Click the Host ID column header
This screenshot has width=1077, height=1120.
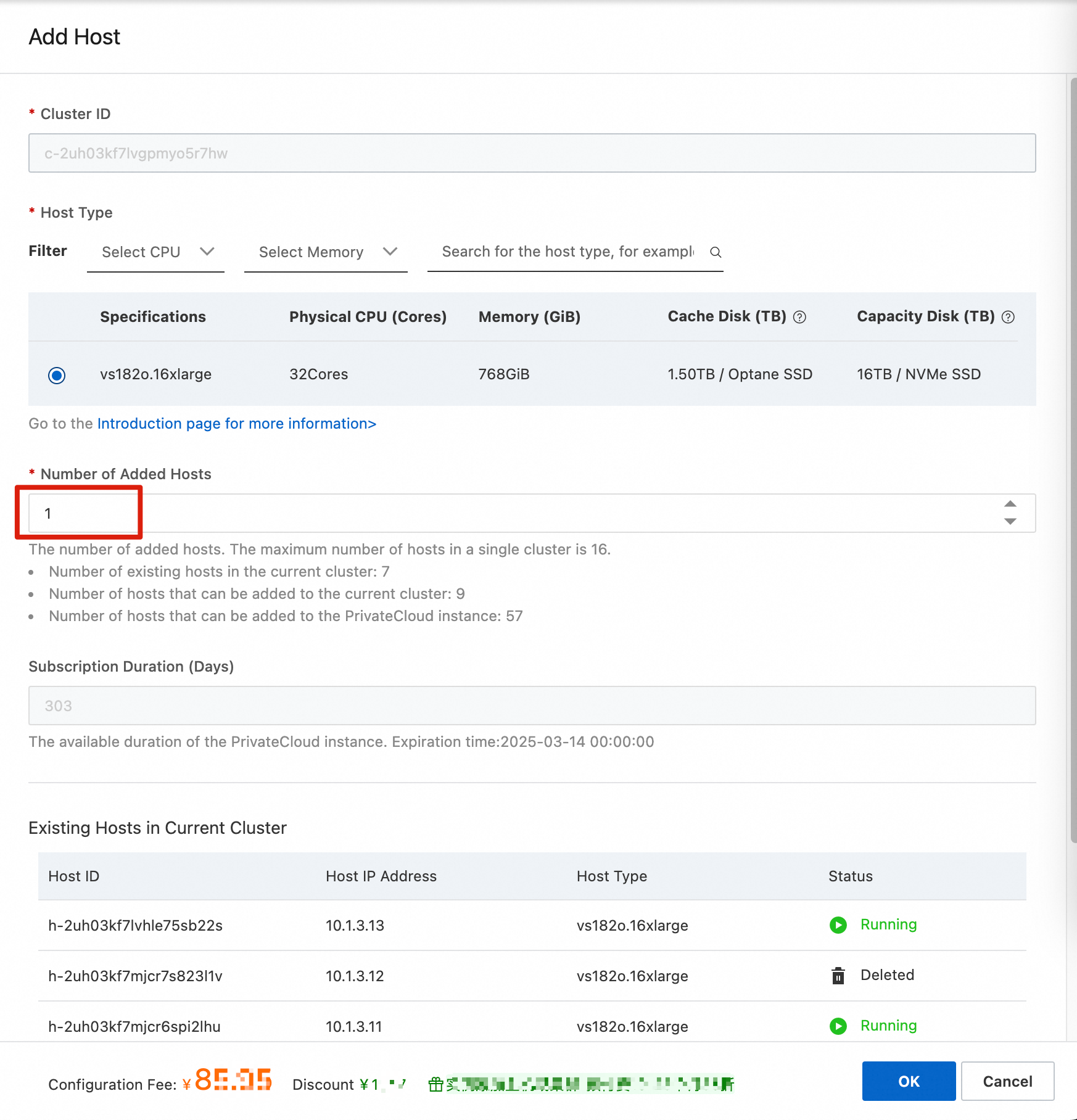(74, 876)
